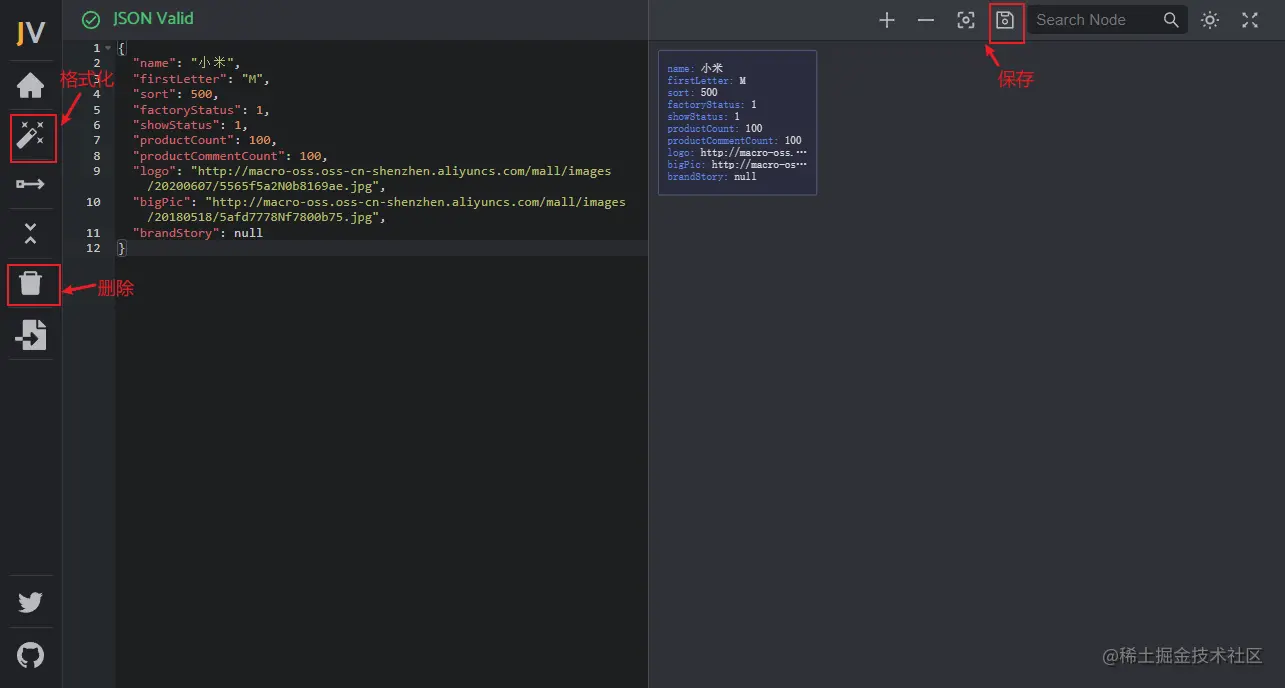Collapse the code fold arrow on line 1
The image size is (1285, 688).
click(x=108, y=48)
